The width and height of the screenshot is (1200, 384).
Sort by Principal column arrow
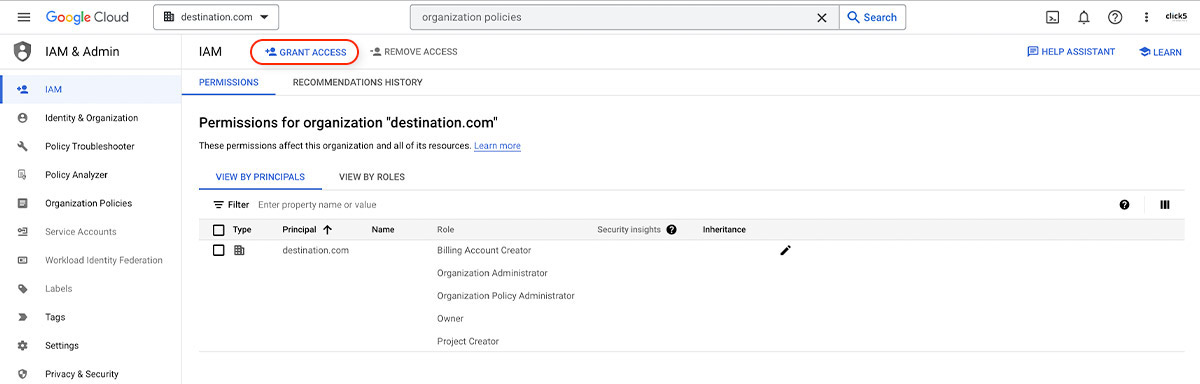327,229
